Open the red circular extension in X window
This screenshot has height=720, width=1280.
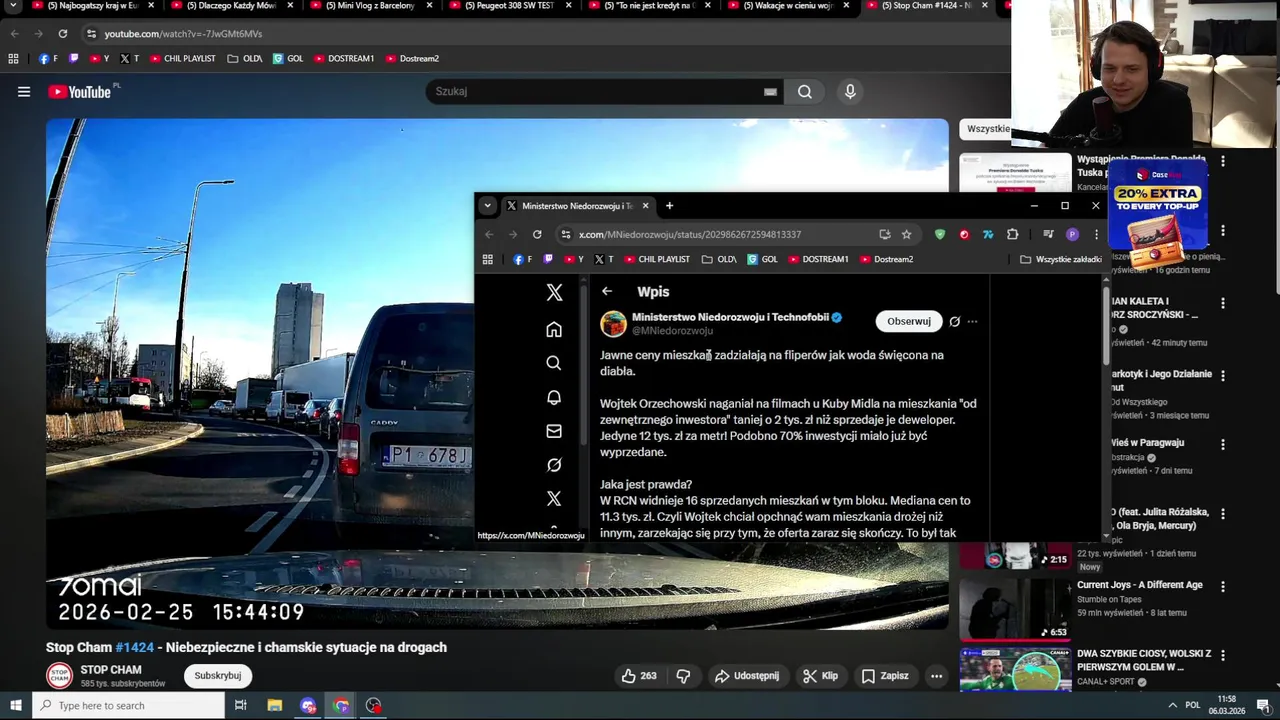tap(964, 234)
